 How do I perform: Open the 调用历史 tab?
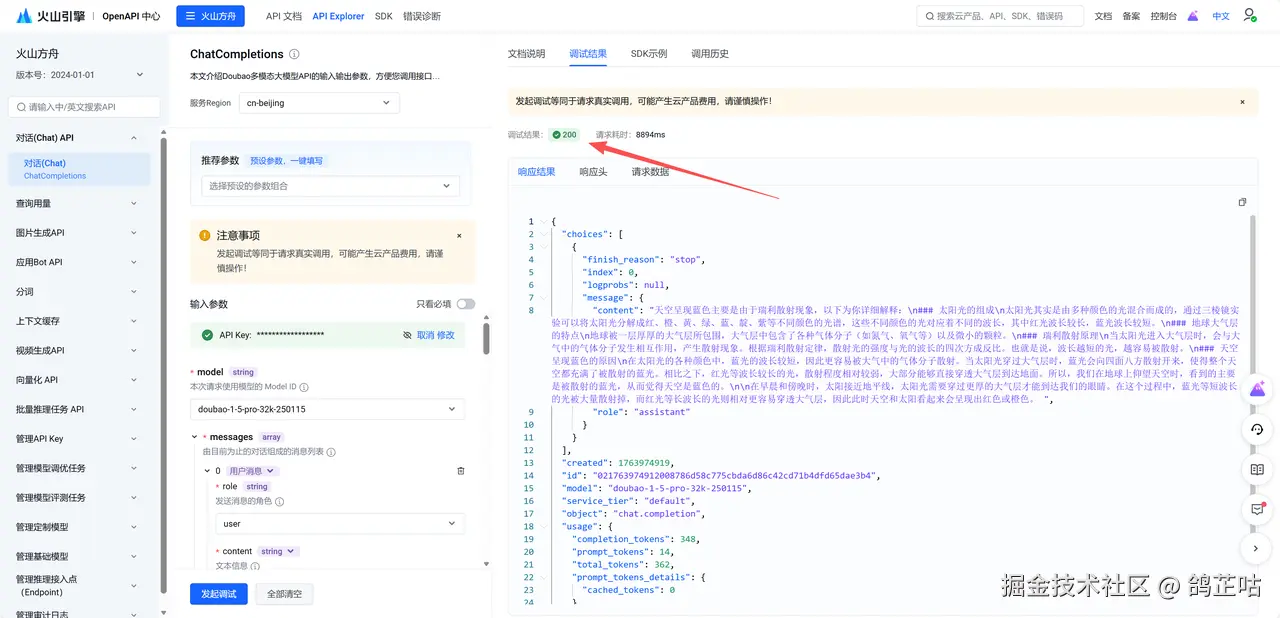coord(710,54)
